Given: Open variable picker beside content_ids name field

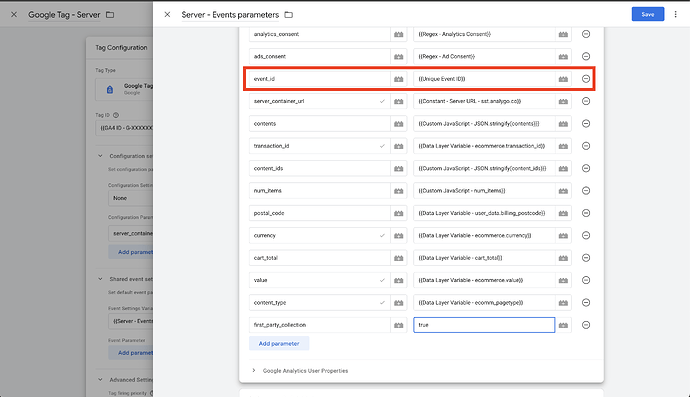Looking at the screenshot, I should pyautogui.click(x=399, y=169).
